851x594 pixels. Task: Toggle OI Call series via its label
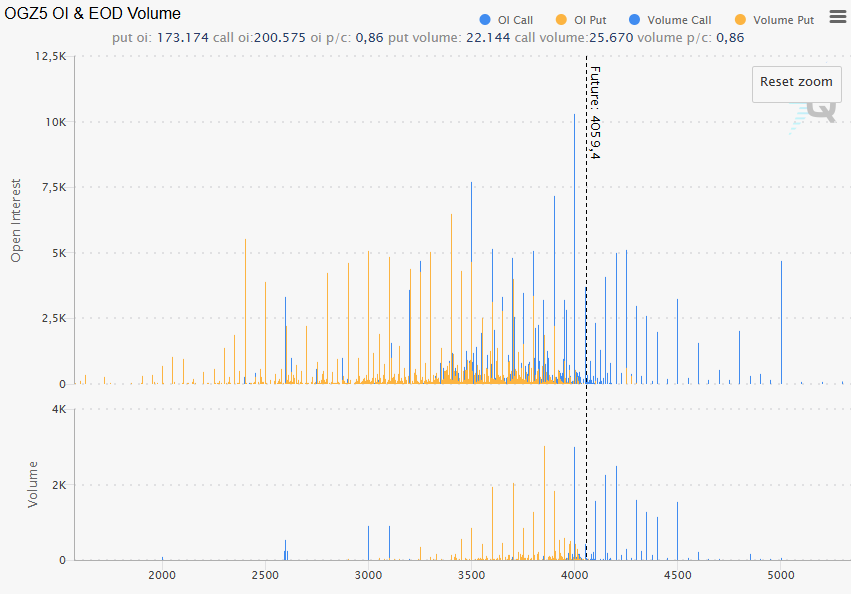pyautogui.click(x=515, y=20)
